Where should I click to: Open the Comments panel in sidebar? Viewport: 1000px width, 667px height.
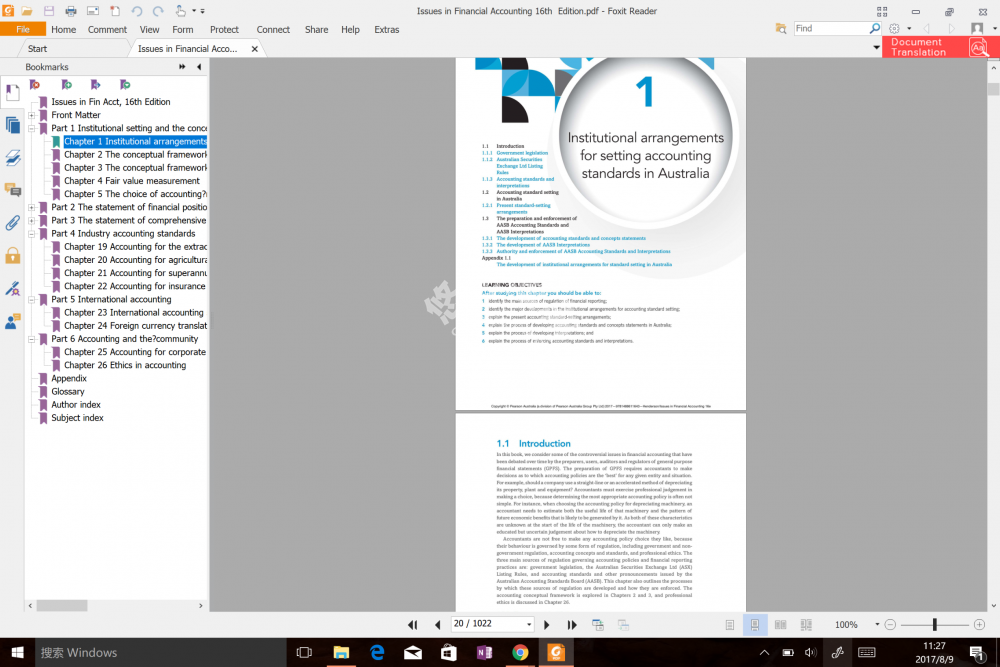pos(12,190)
